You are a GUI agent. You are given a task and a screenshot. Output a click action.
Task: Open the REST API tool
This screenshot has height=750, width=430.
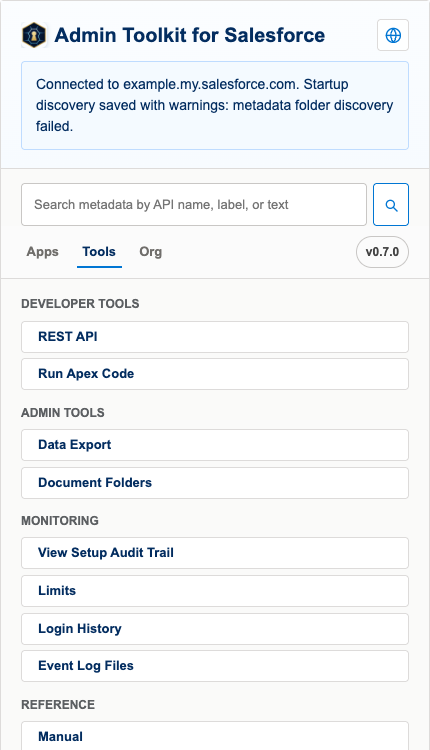[x=215, y=337]
